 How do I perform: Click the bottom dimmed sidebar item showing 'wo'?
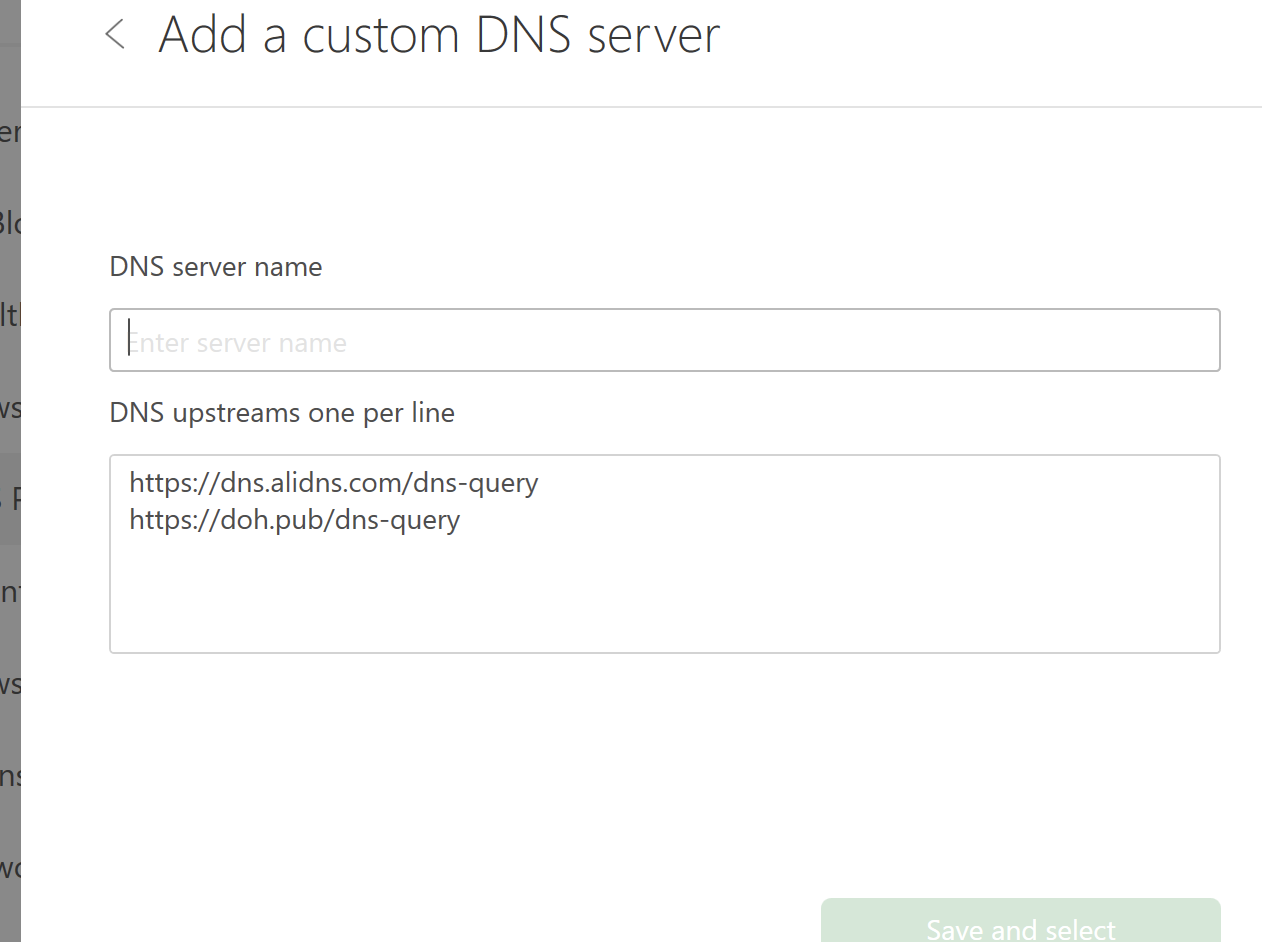10,867
